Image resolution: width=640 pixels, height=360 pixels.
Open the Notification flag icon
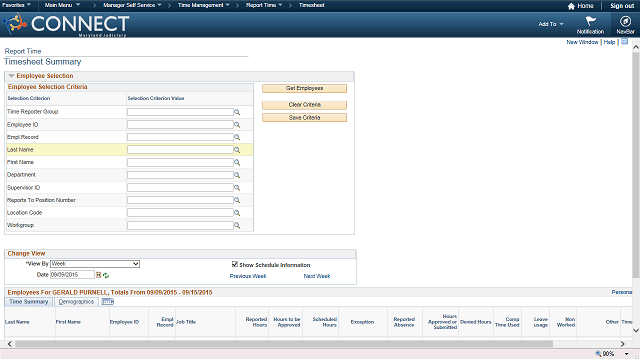pyautogui.click(x=590, y=21)
